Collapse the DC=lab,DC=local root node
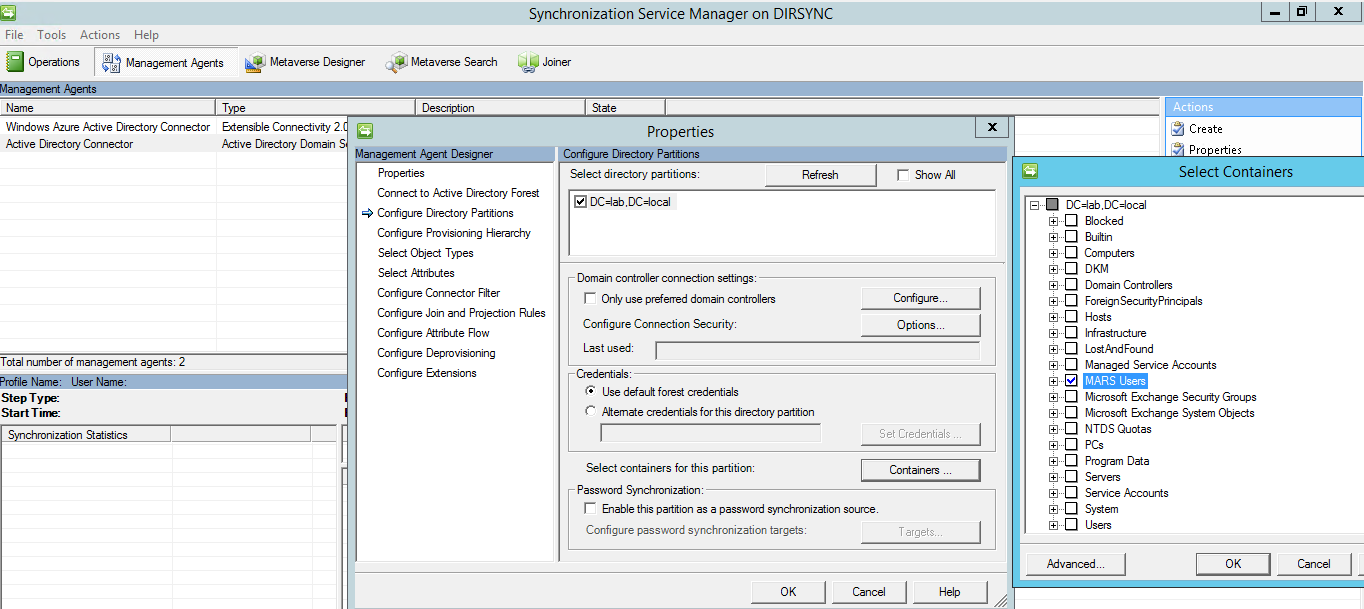1364x609 pixels. pos(1034,205)
